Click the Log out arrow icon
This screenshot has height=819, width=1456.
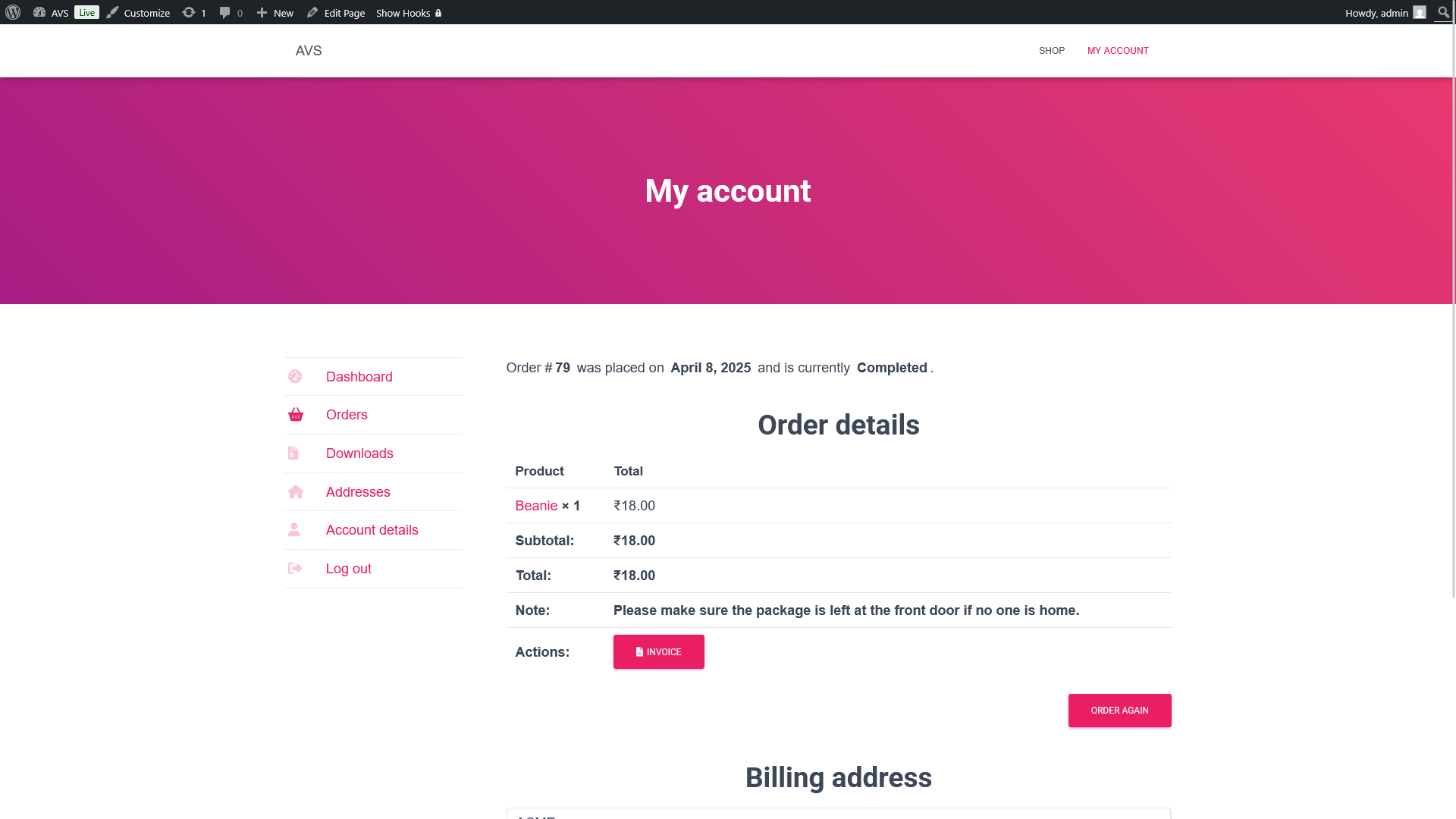pos(295,569)
